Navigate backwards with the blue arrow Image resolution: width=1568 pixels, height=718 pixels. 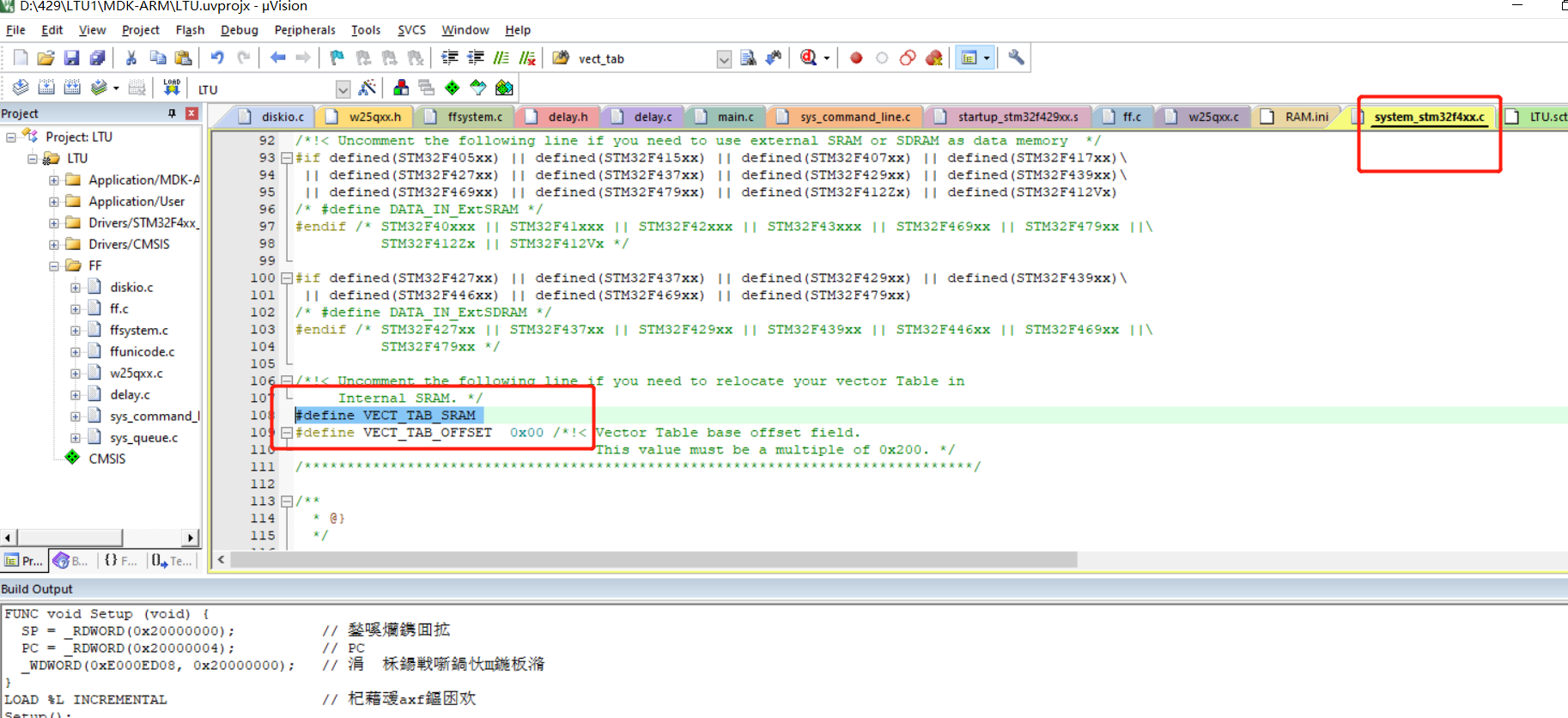[277, 58]
